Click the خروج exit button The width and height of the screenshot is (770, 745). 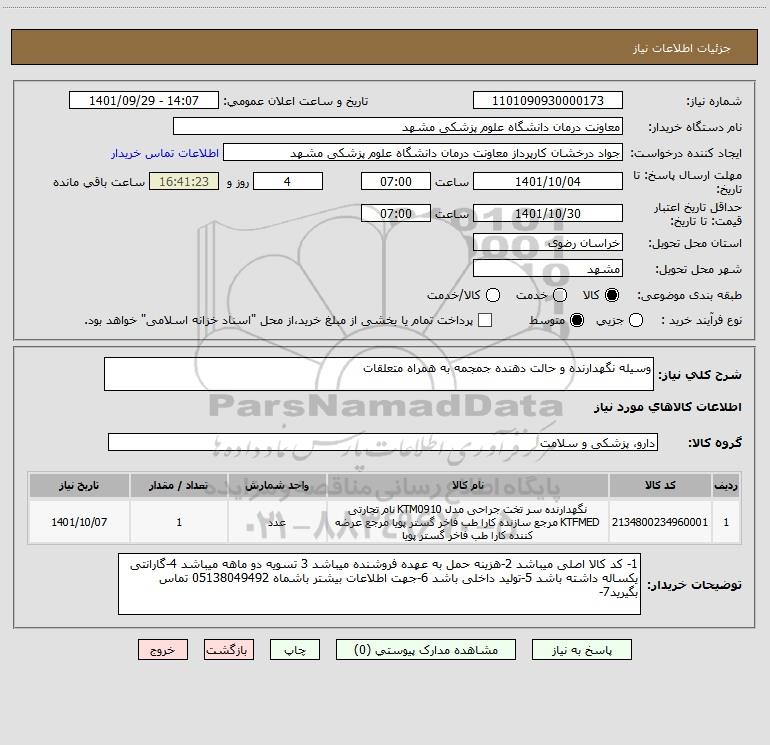(163, 650)
